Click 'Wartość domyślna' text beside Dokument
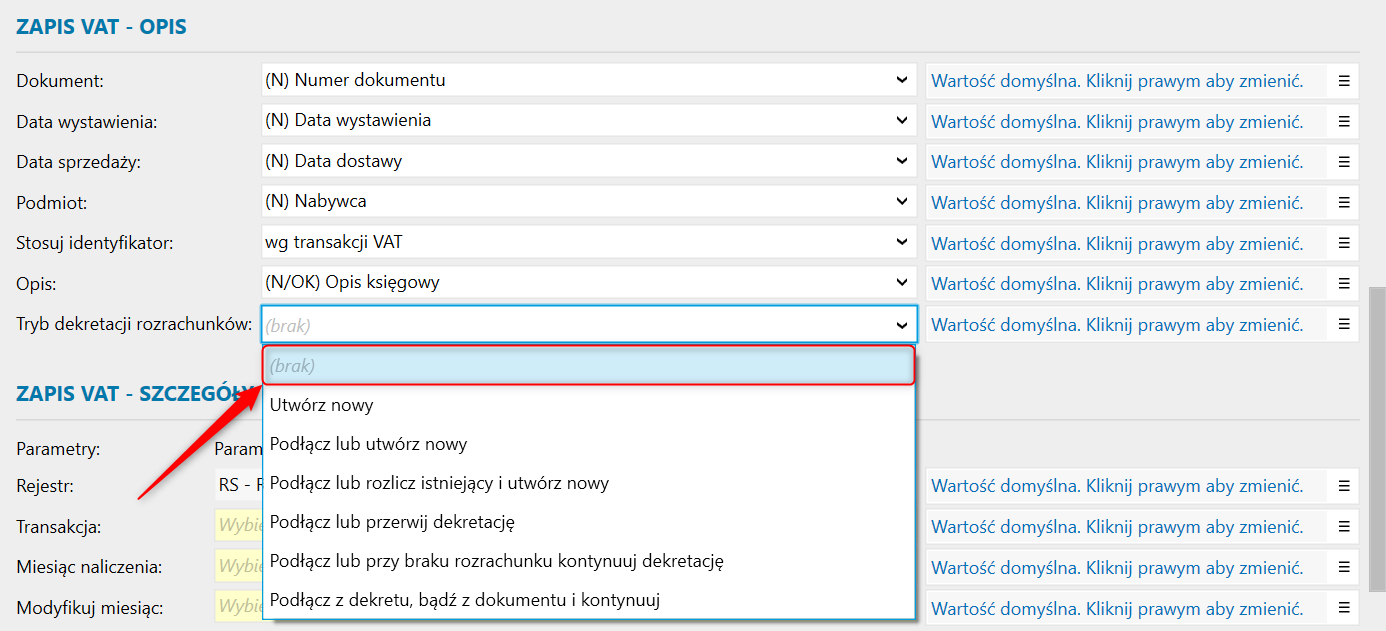This screenshot has width=1386, height=631. [1117, 81]
